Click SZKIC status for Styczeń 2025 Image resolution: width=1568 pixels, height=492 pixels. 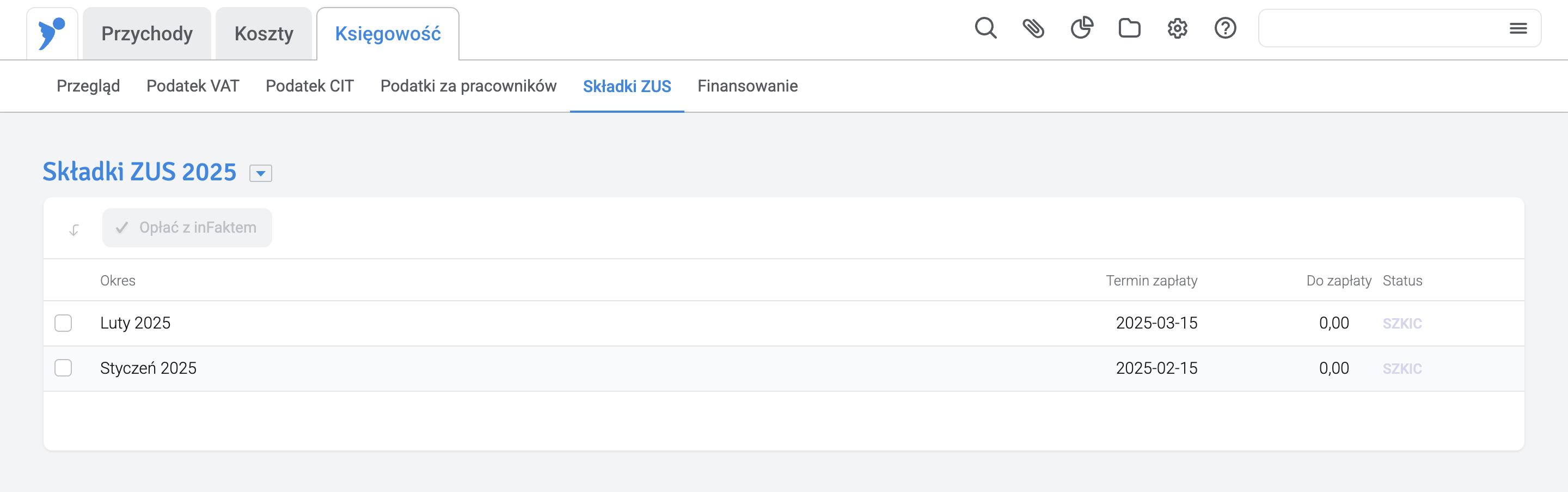coord(1402,368)
